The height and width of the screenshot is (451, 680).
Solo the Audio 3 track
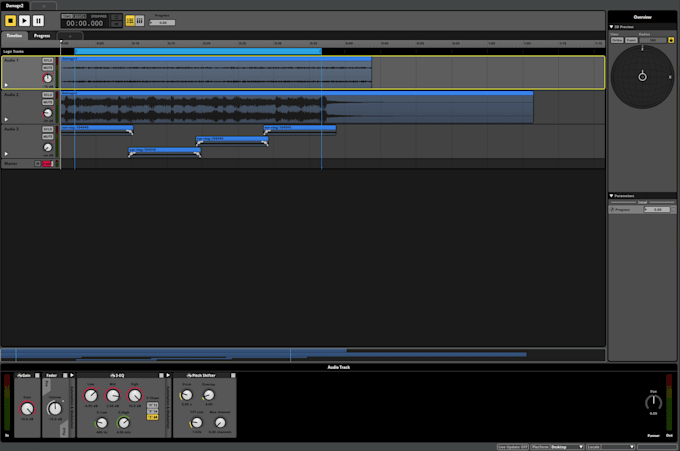point(48,129)
